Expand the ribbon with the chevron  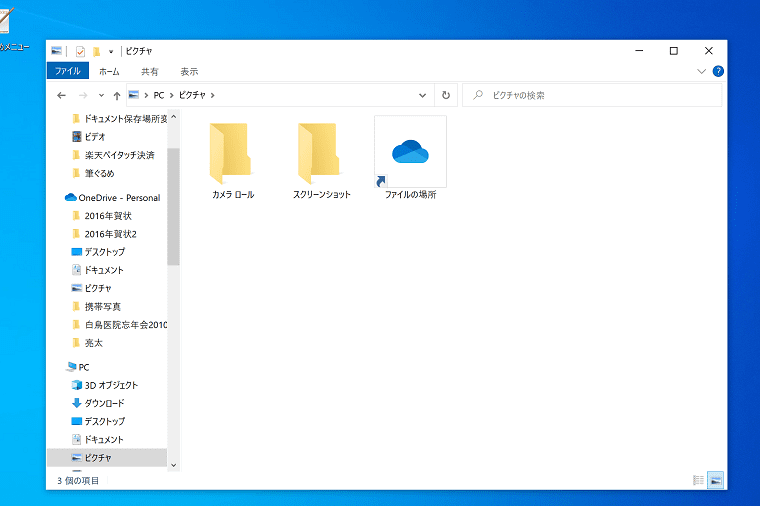point(701,71)
